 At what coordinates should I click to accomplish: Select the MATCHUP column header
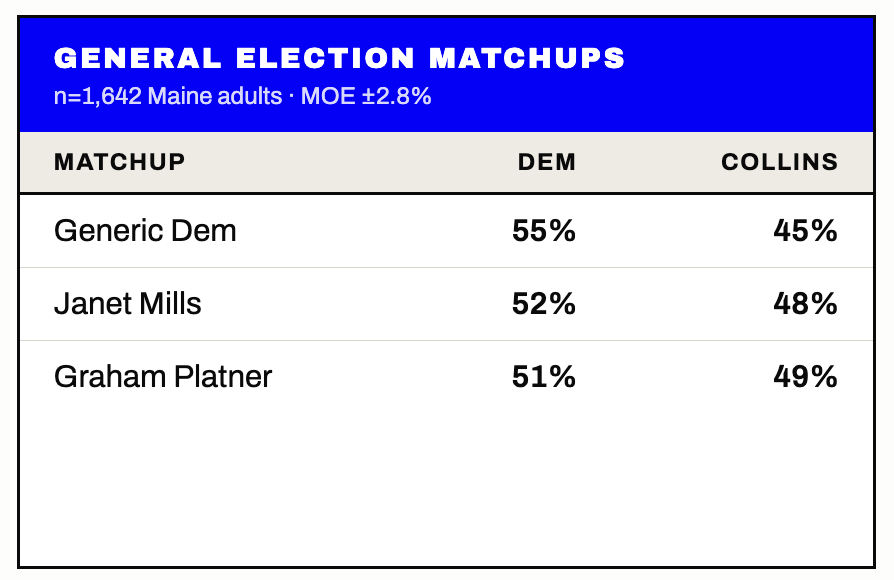(120, 162)
